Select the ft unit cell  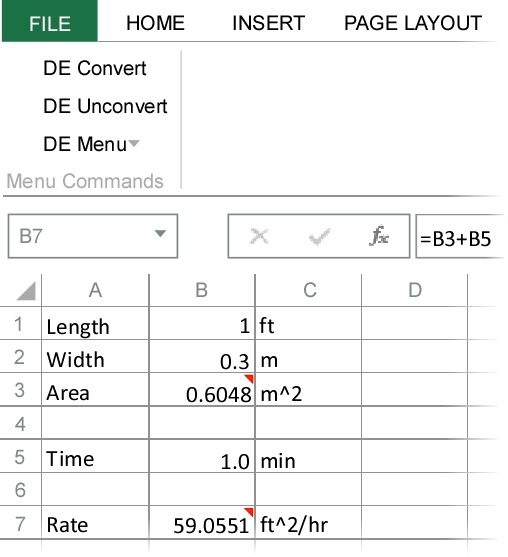click(308, 323)
